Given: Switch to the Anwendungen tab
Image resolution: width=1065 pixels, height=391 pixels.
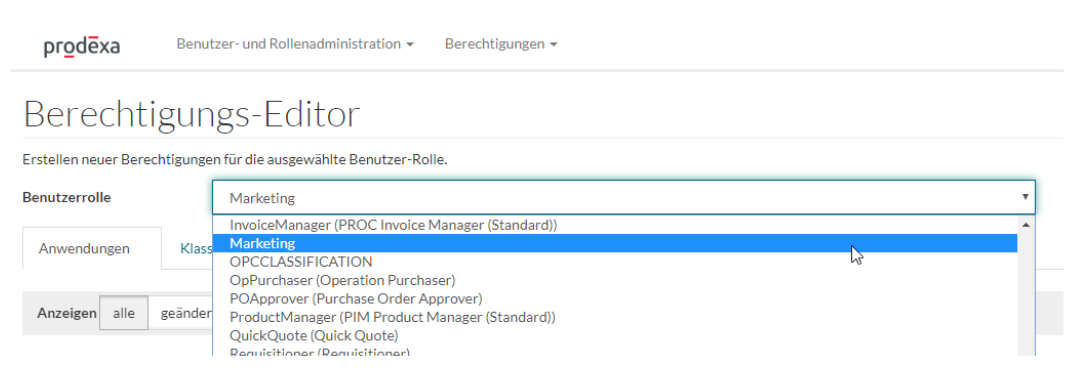Looking at the screenshot, I should (x=92, y=248).
